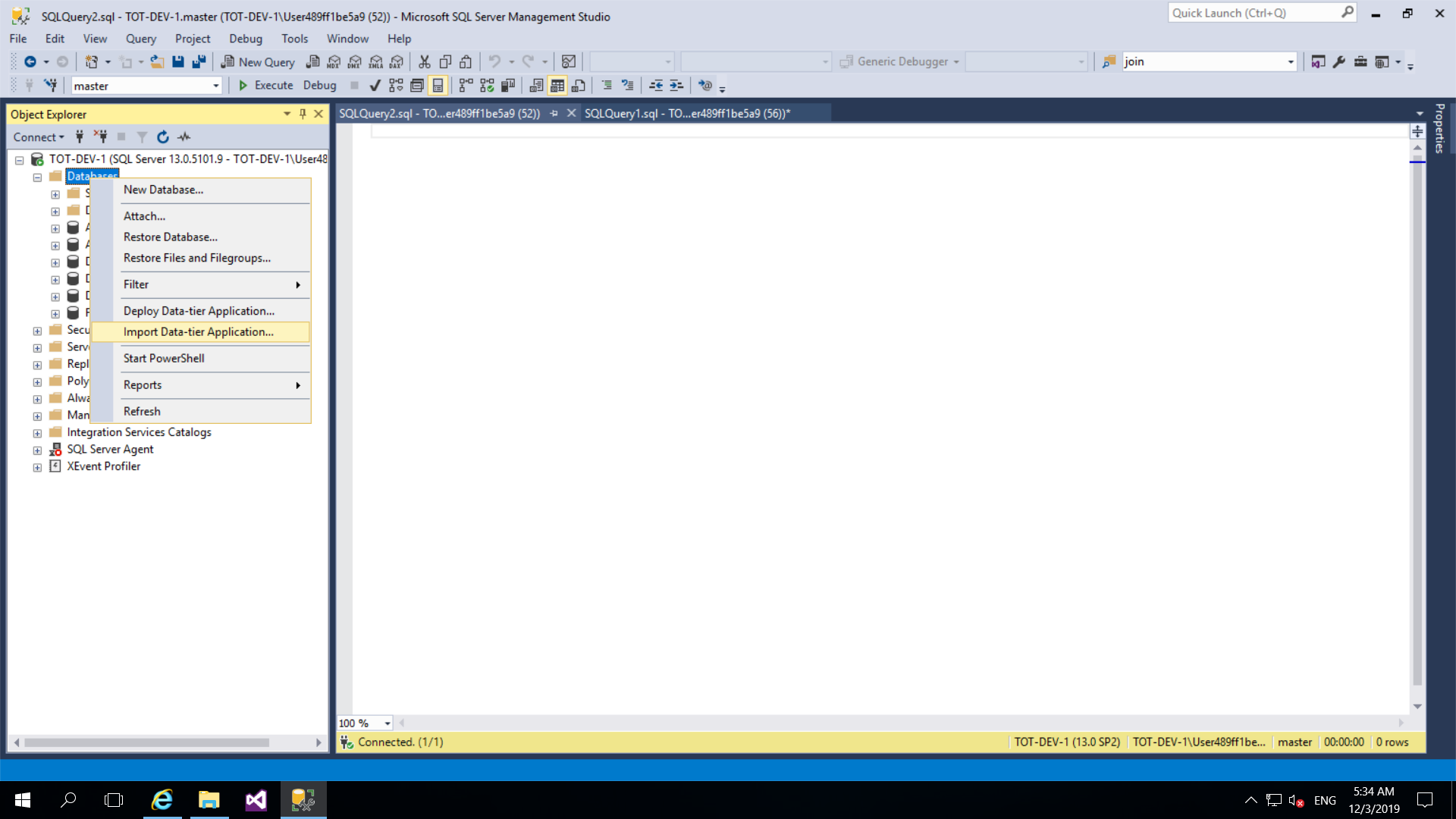Click Object Explorer connect plug icon
This screenshot has width=1456, height=819.
80,137
